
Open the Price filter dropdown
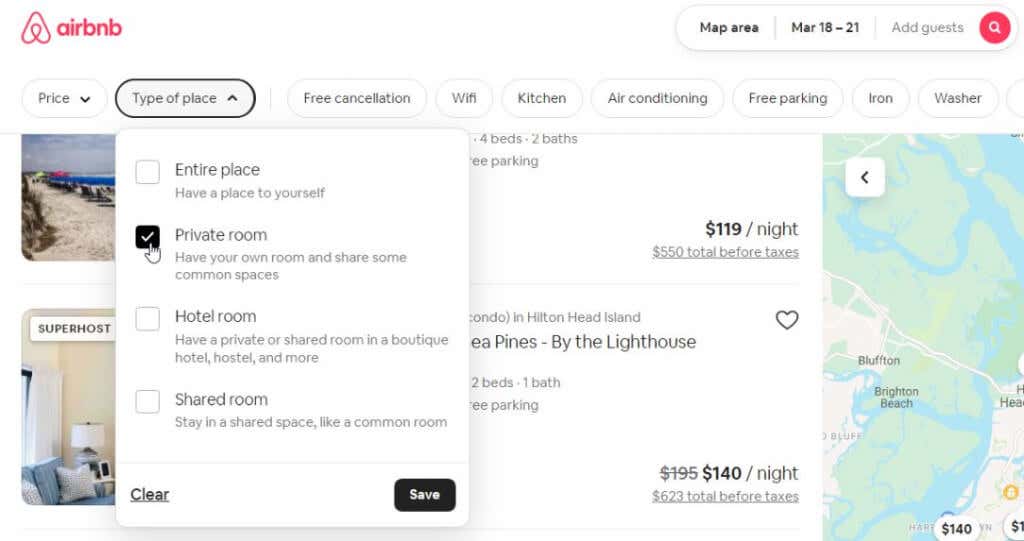point(64,98)
